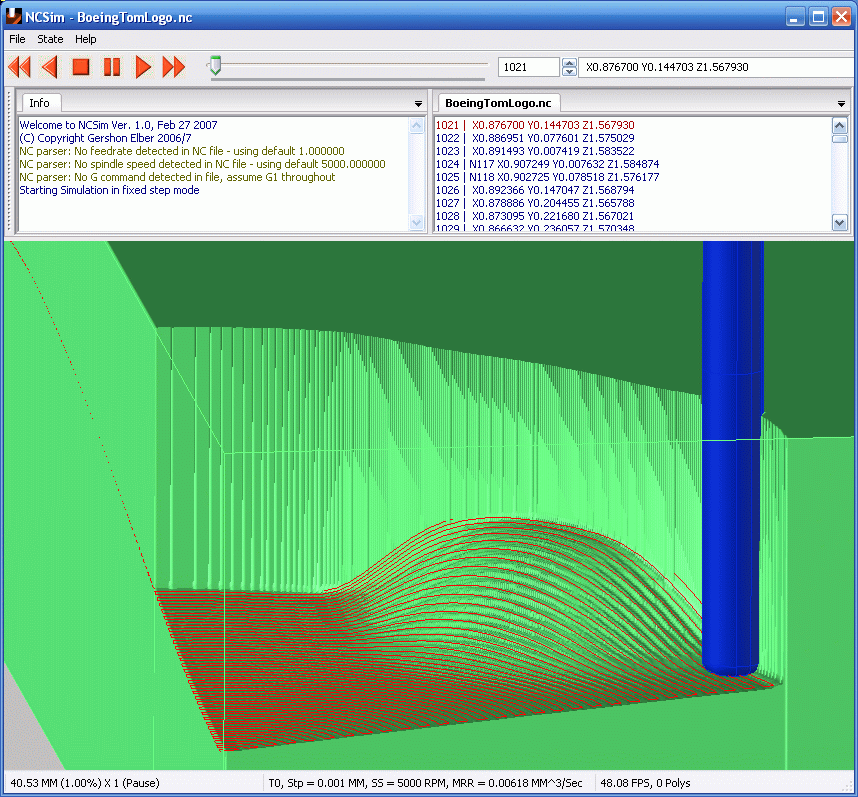Open the BoeingTomLogo.nc panel dropdown arrow

pos(841,103)
